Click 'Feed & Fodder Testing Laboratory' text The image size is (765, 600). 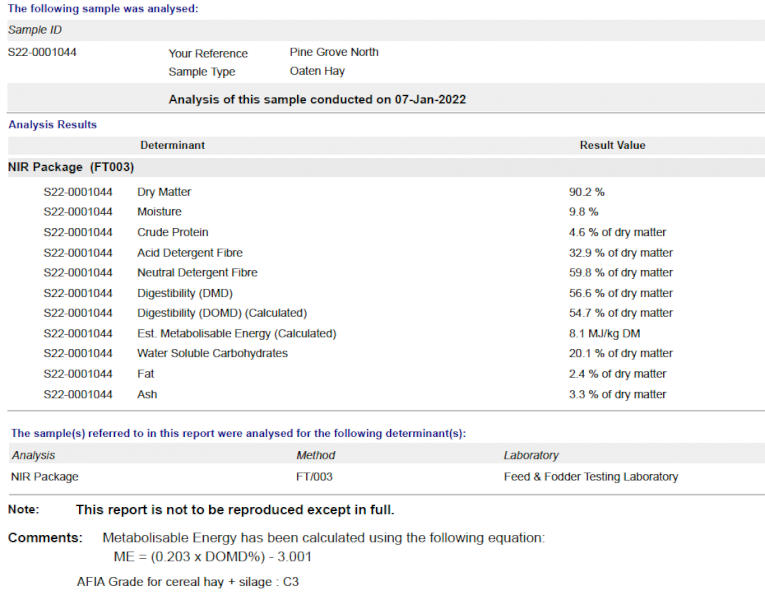[x=591, y=477]
